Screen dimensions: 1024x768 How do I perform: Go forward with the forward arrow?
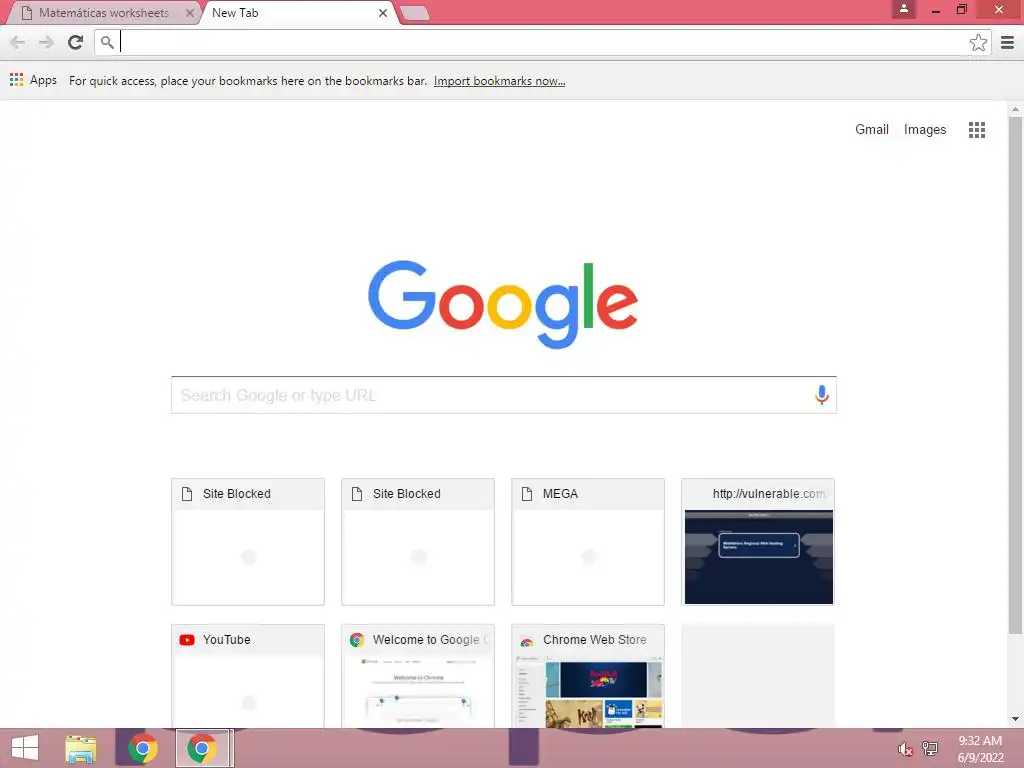pos(46,42)
